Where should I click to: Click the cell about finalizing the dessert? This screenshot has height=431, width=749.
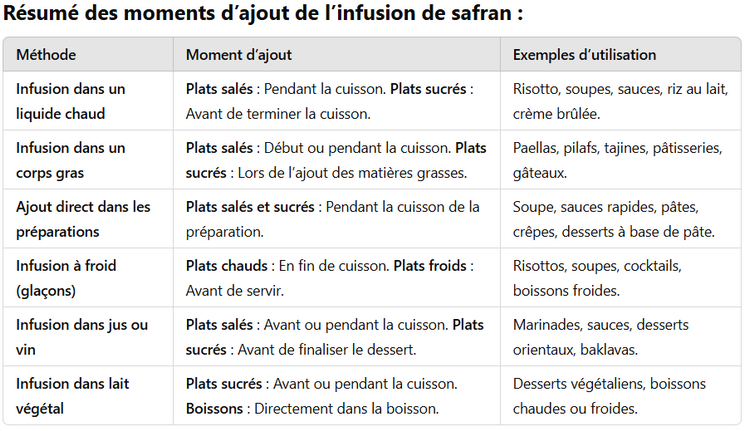tap(334, 337)
